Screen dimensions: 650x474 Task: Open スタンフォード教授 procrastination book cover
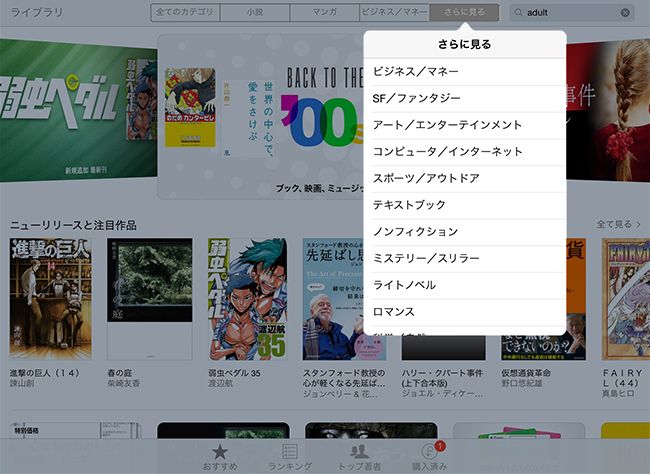333,299
